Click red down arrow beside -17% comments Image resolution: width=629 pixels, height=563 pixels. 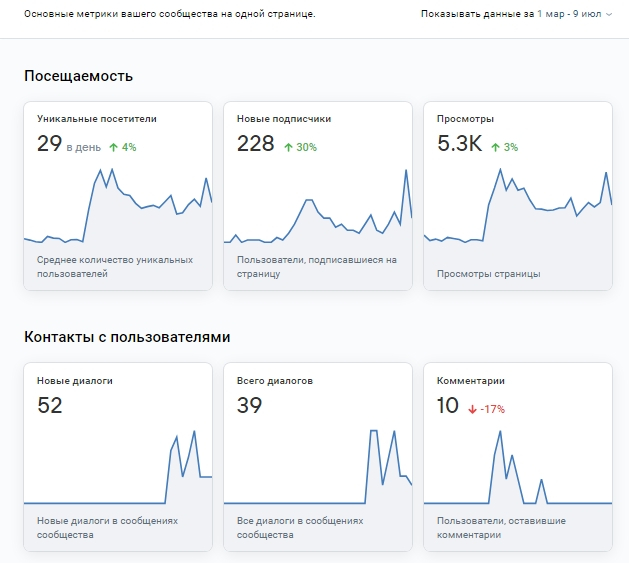tap(472, 409)
